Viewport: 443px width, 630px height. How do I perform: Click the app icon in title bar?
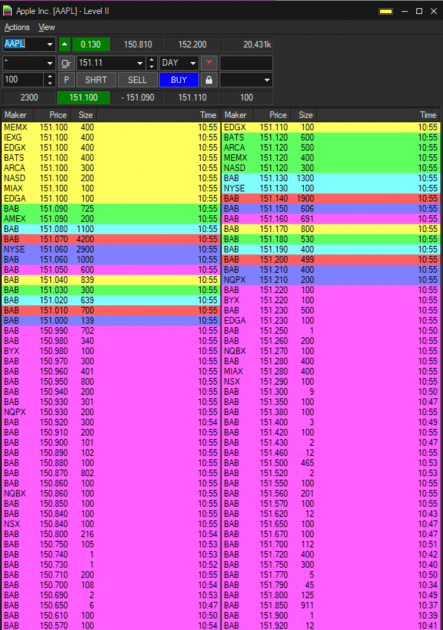coord(7,11)
